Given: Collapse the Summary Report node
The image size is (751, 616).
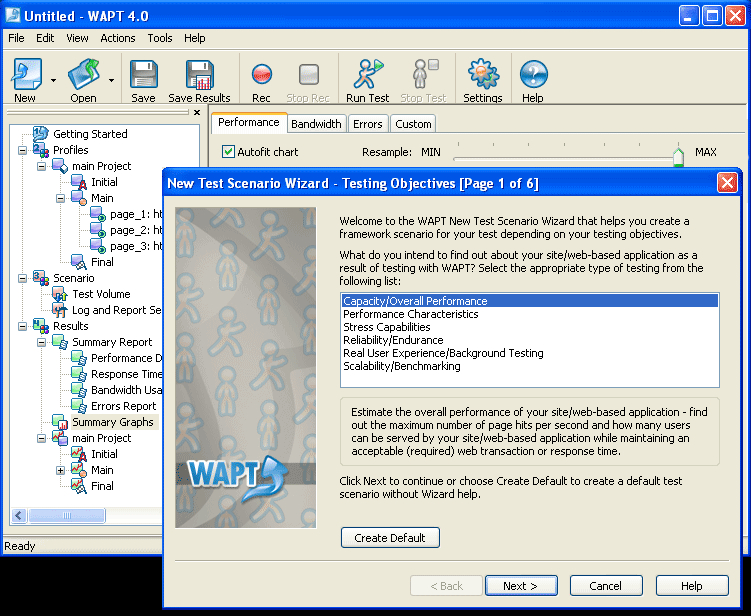Looking at the screenshot, I should coord(41,342).
